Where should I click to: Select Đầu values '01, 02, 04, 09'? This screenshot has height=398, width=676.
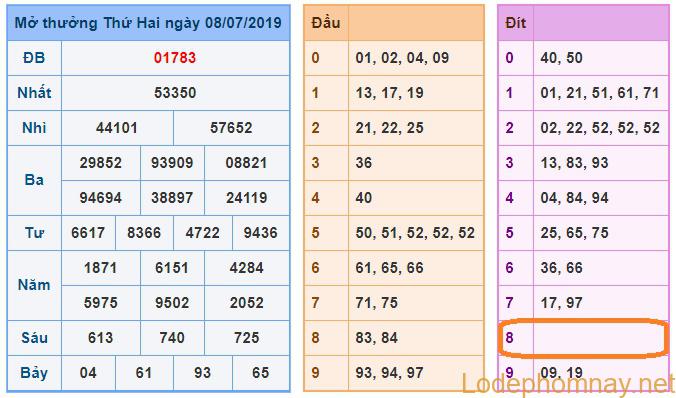tap(402, 58)
